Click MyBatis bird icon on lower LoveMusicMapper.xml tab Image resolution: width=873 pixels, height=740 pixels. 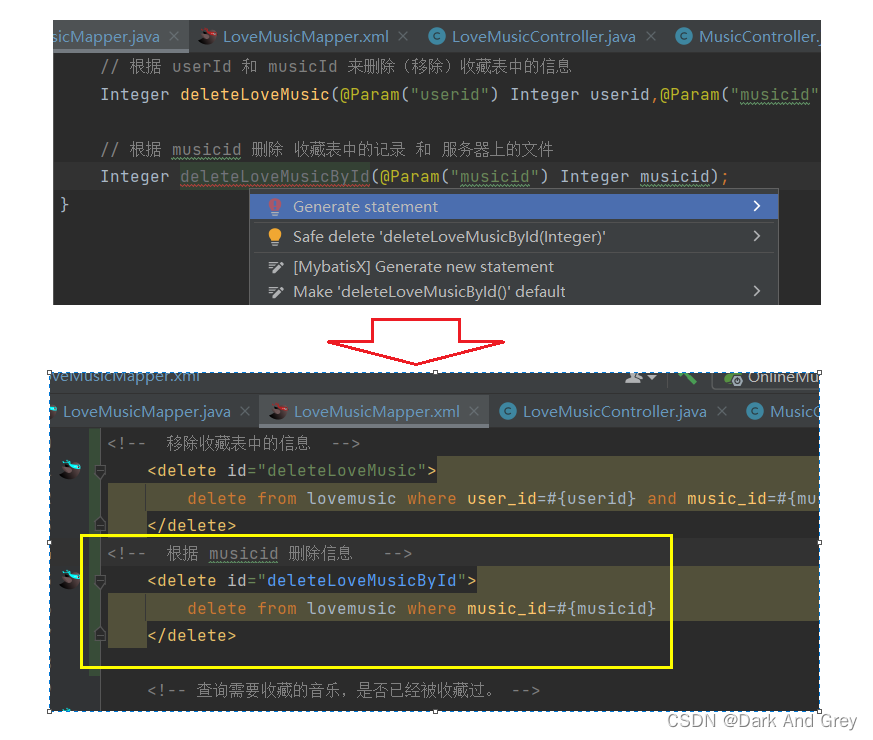point(278,411)
